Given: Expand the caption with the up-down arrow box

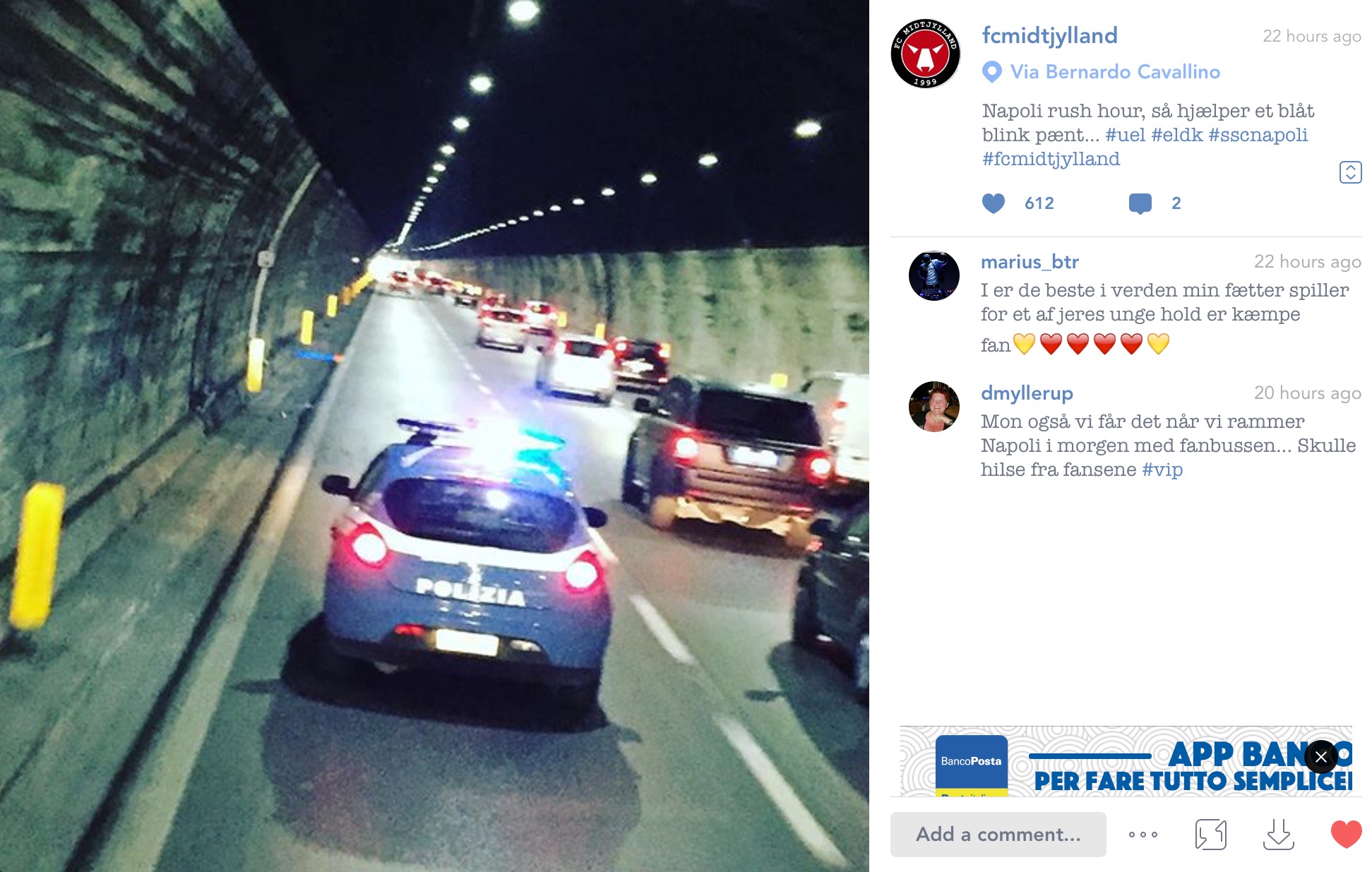Looking at the screenshot, I should coord(1350,172).
